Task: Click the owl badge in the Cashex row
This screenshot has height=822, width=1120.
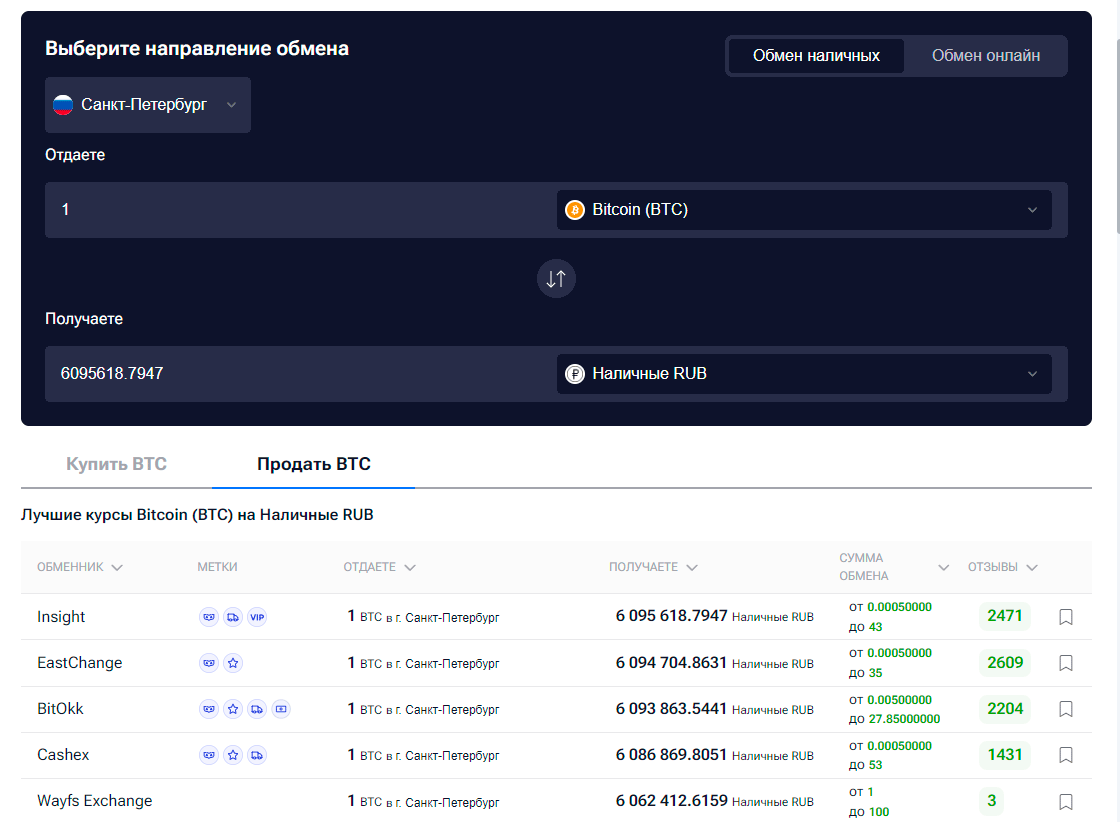Action: pos(209,755)
